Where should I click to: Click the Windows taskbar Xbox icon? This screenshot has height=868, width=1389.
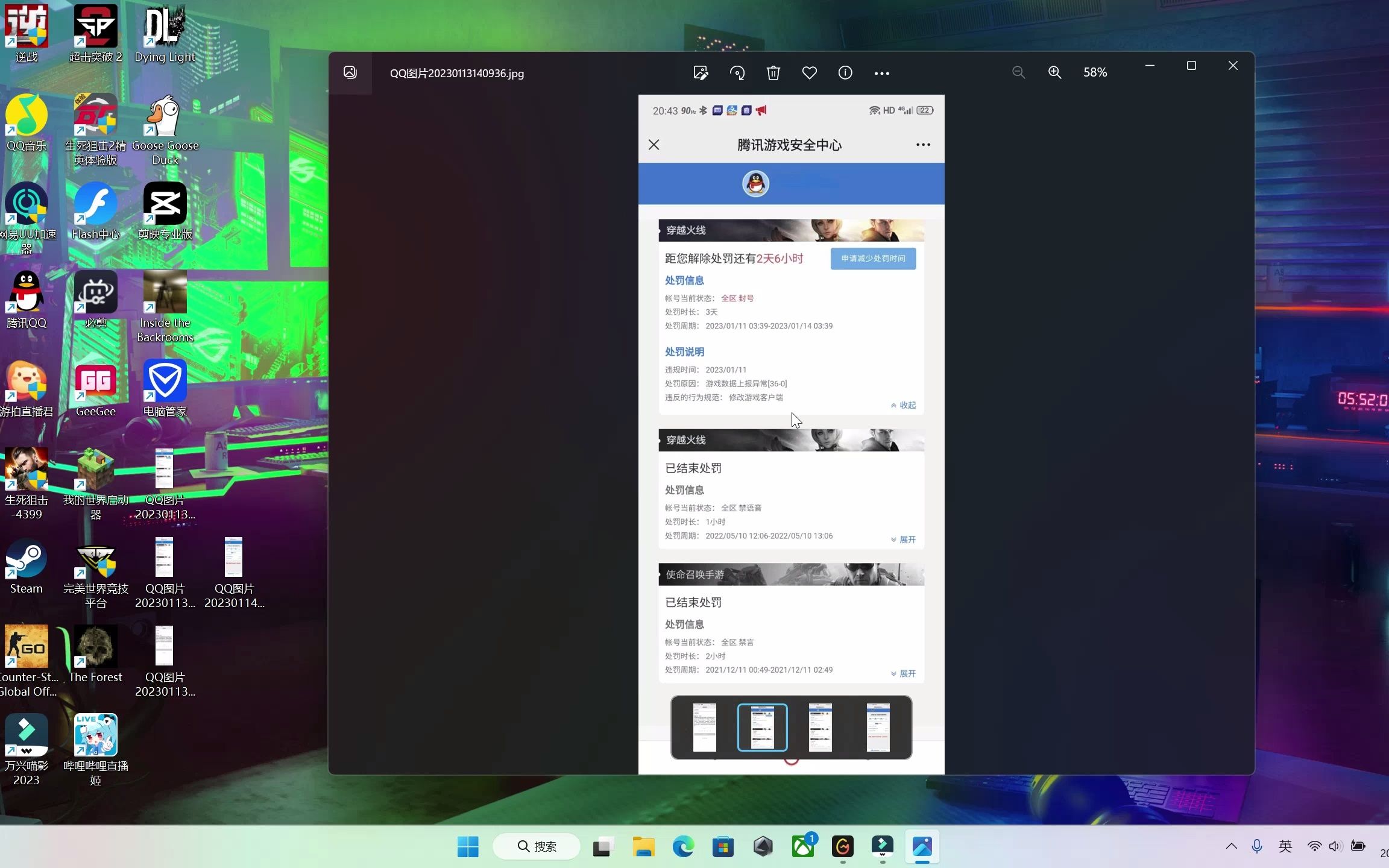tap(803, 847)
